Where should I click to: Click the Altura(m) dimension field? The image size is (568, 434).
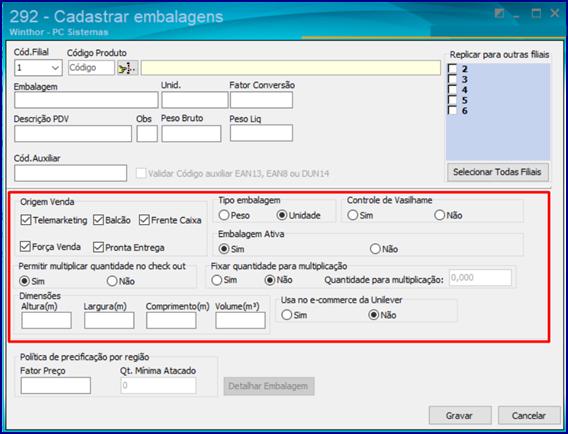pos(46,321)
